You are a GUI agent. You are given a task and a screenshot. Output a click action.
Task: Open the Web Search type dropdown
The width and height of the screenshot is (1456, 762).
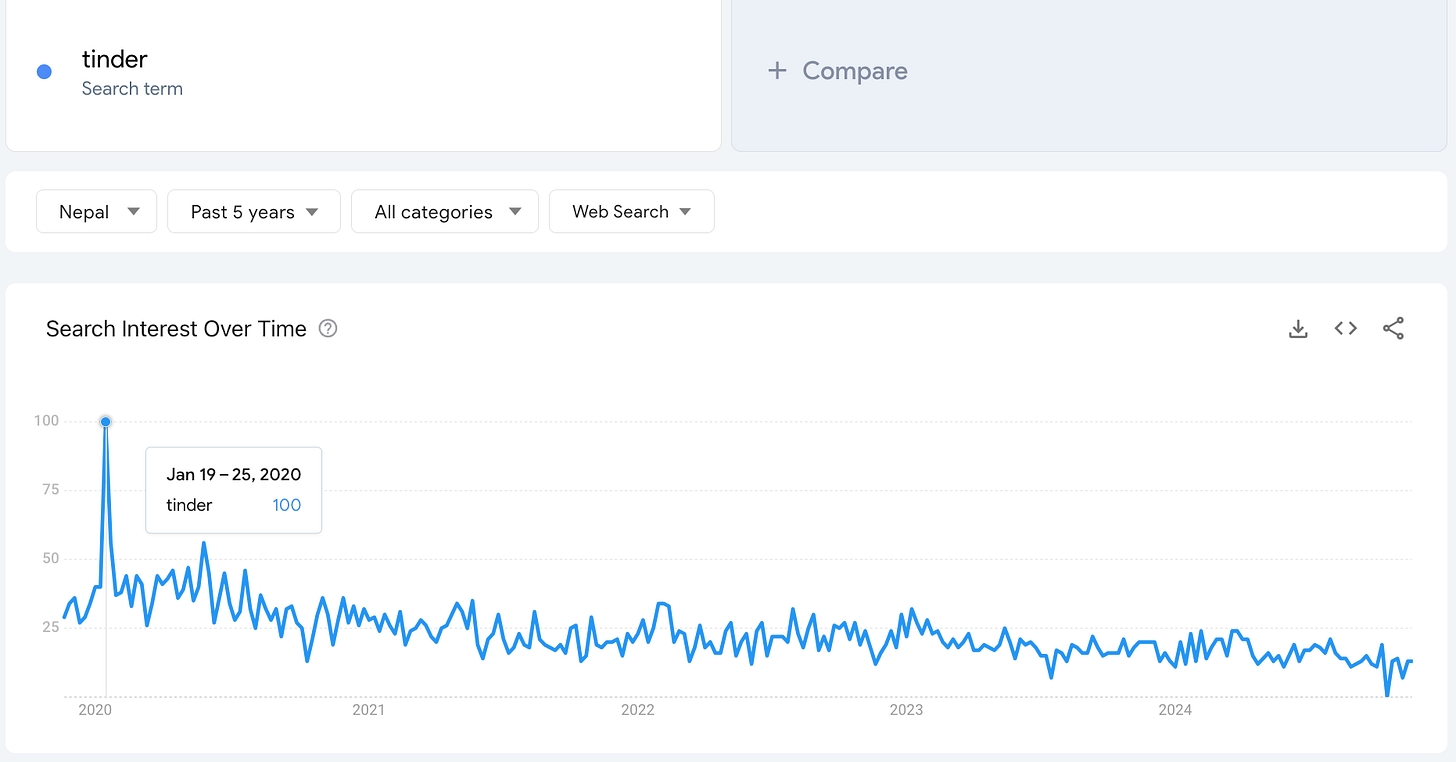pos(632,211)
